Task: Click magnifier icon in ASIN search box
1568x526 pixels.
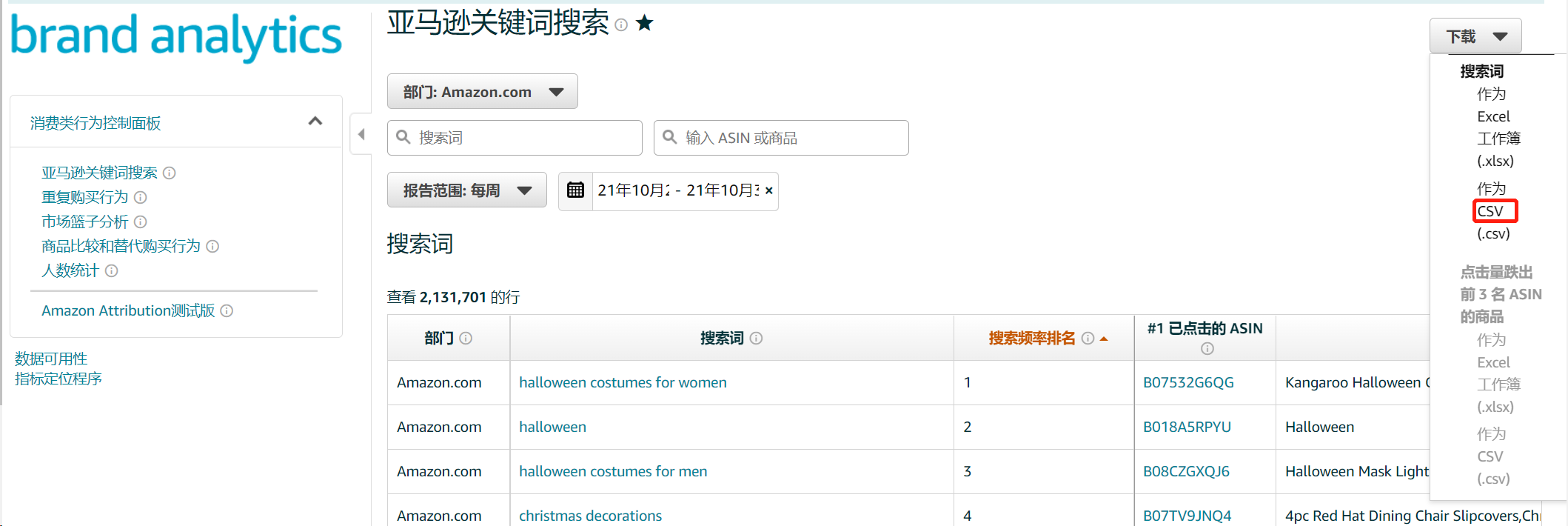Action: [669, 137]
